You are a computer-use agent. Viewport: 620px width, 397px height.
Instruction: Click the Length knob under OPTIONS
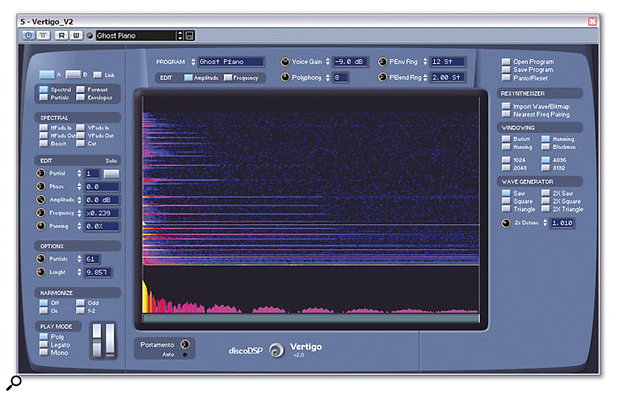[40, 272]
